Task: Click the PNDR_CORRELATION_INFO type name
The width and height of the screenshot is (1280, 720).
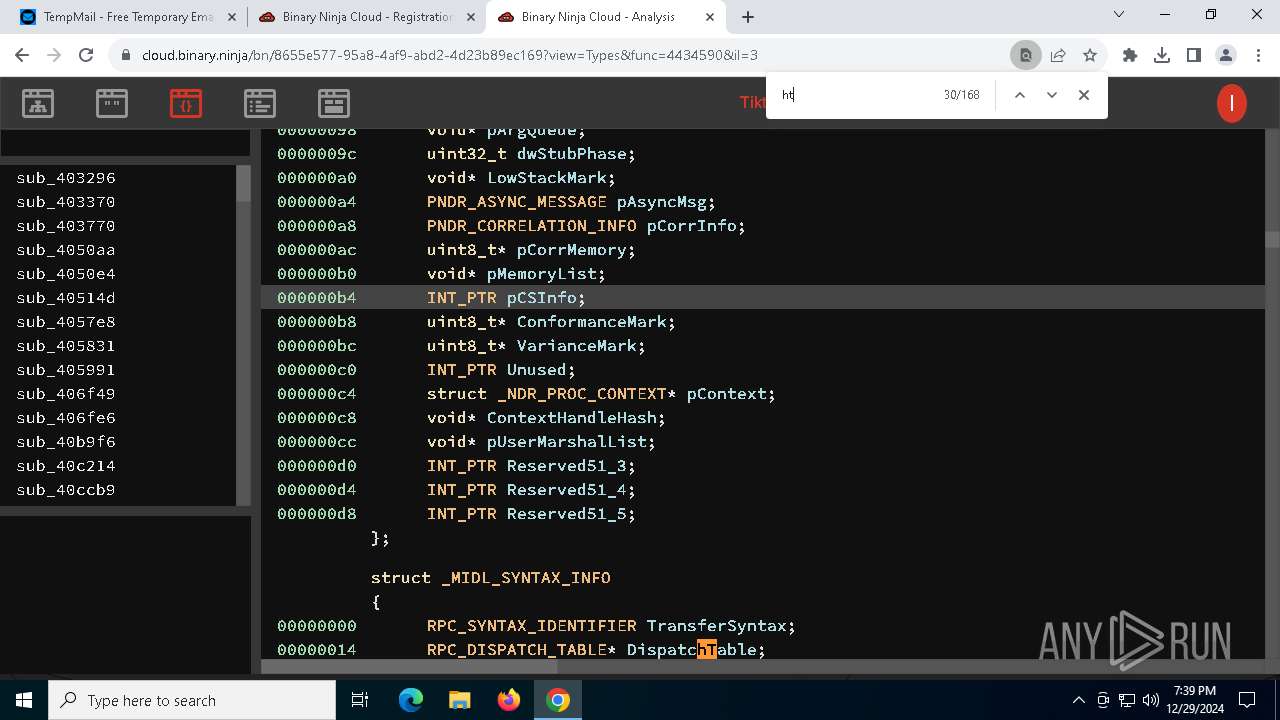Action: [x=531, y=226]
